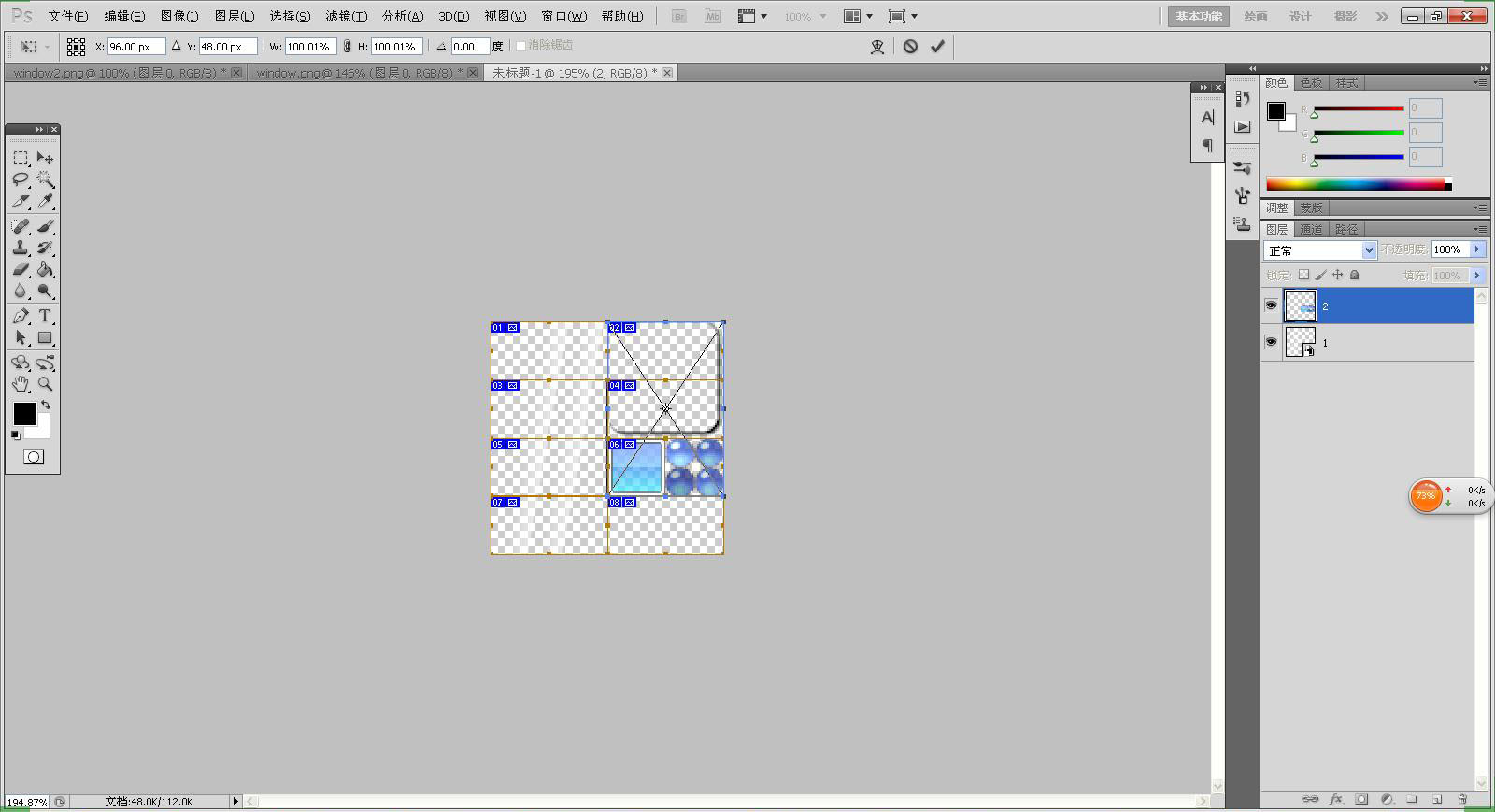
Task: Commit the transform with the checkmark
Action: tap(937, 46)
